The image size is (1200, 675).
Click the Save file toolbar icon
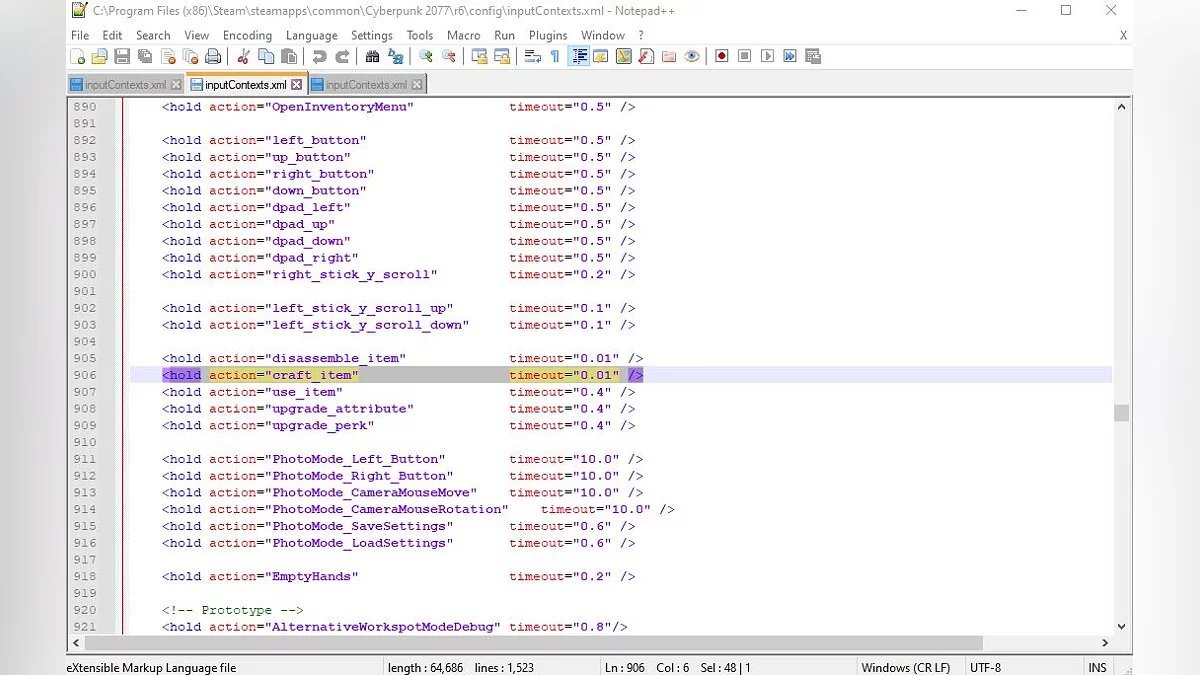[121, 57]
